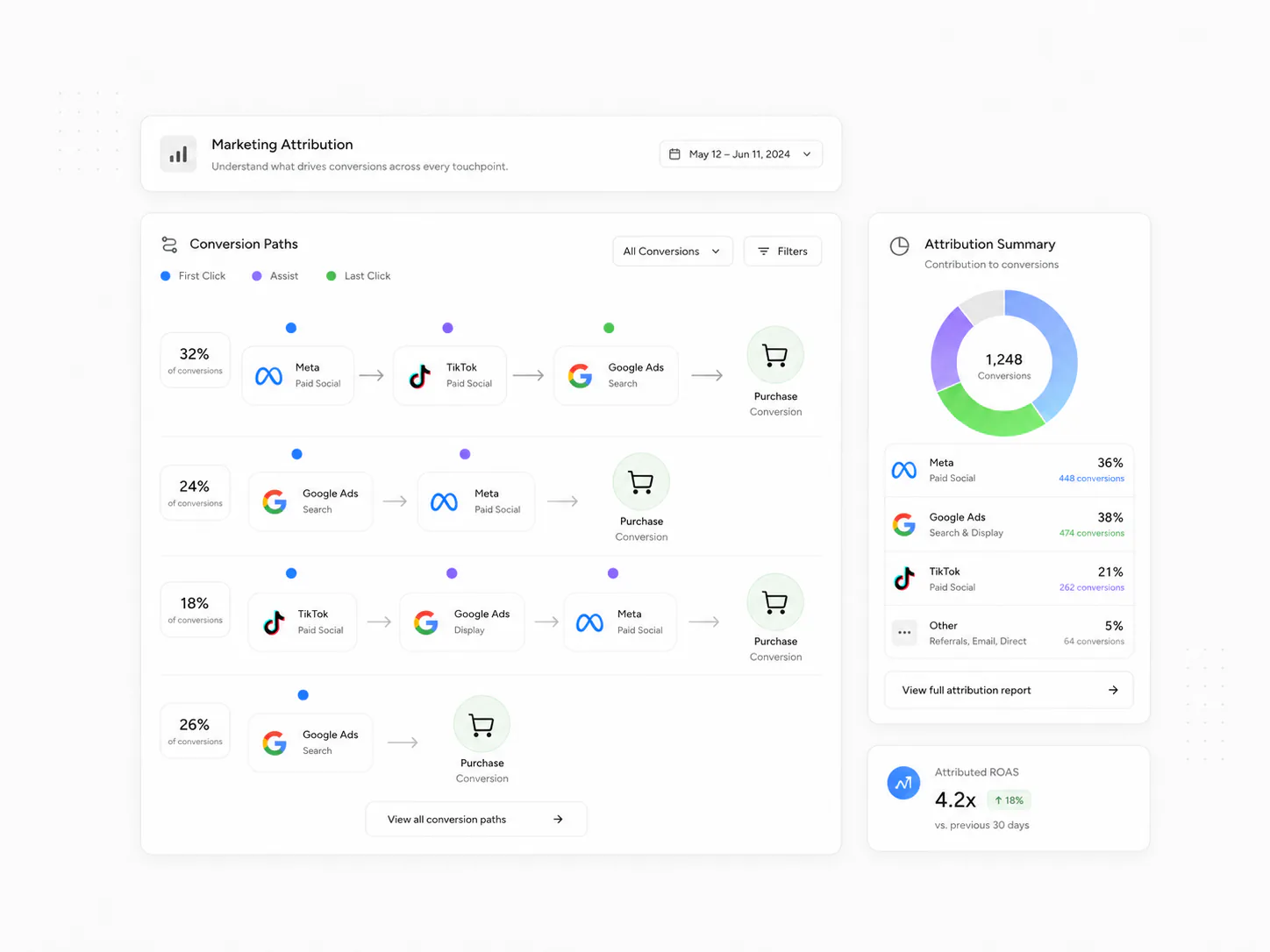Viewport: 1270px width, 952px height.
Task: Select the Meta card in 18% path
Action: pos(620,622)
